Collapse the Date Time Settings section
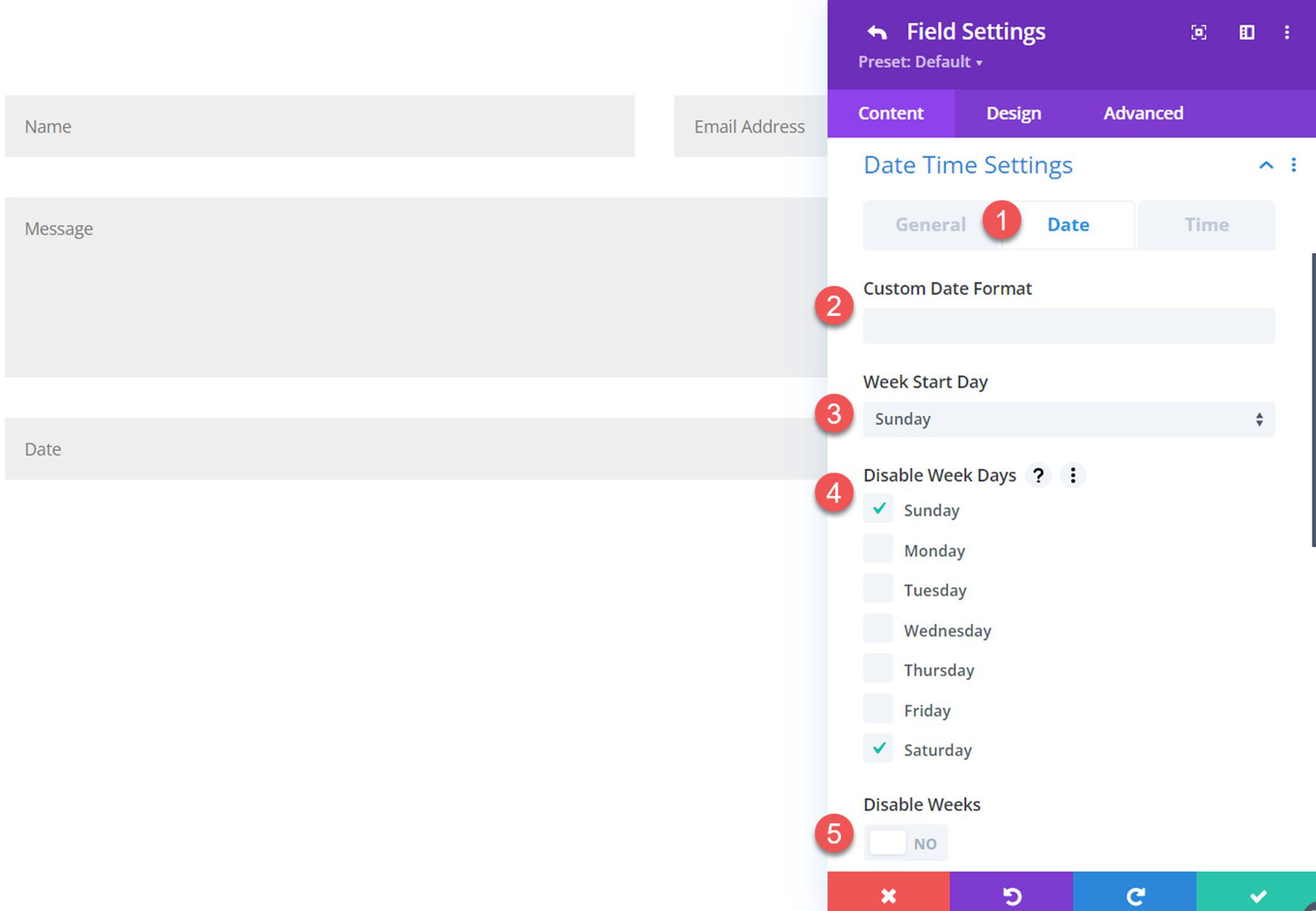 coord(1266,165)
